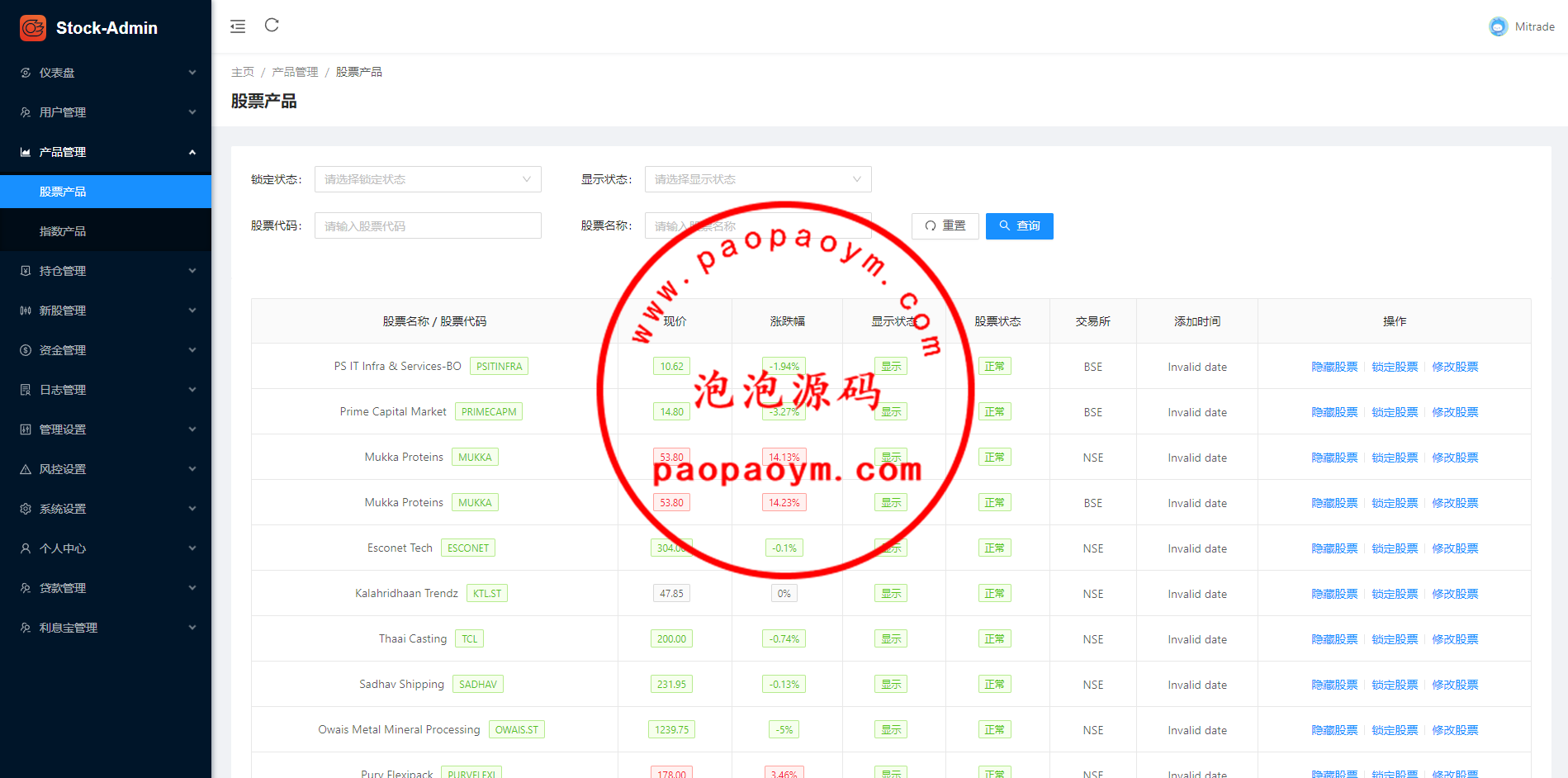Open the 新股管理 menu item

[x=106, y=311]
